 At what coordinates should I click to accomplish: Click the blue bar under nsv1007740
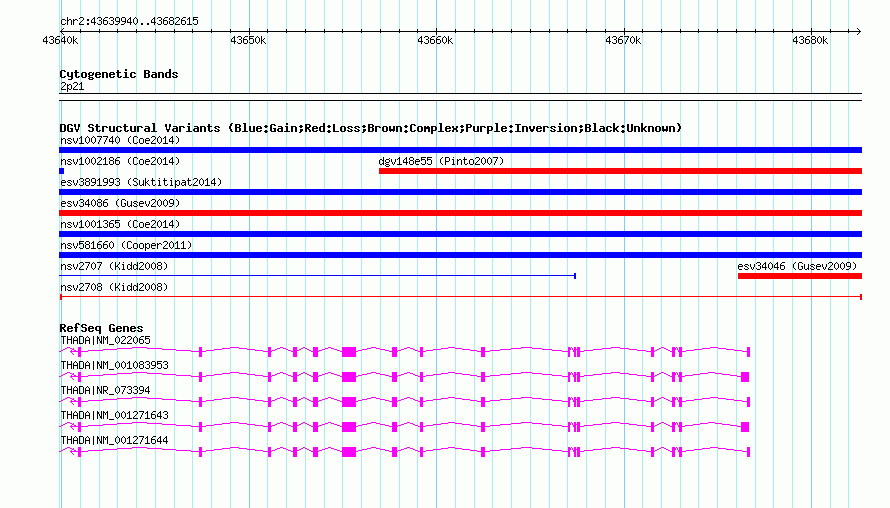(460, 150)
